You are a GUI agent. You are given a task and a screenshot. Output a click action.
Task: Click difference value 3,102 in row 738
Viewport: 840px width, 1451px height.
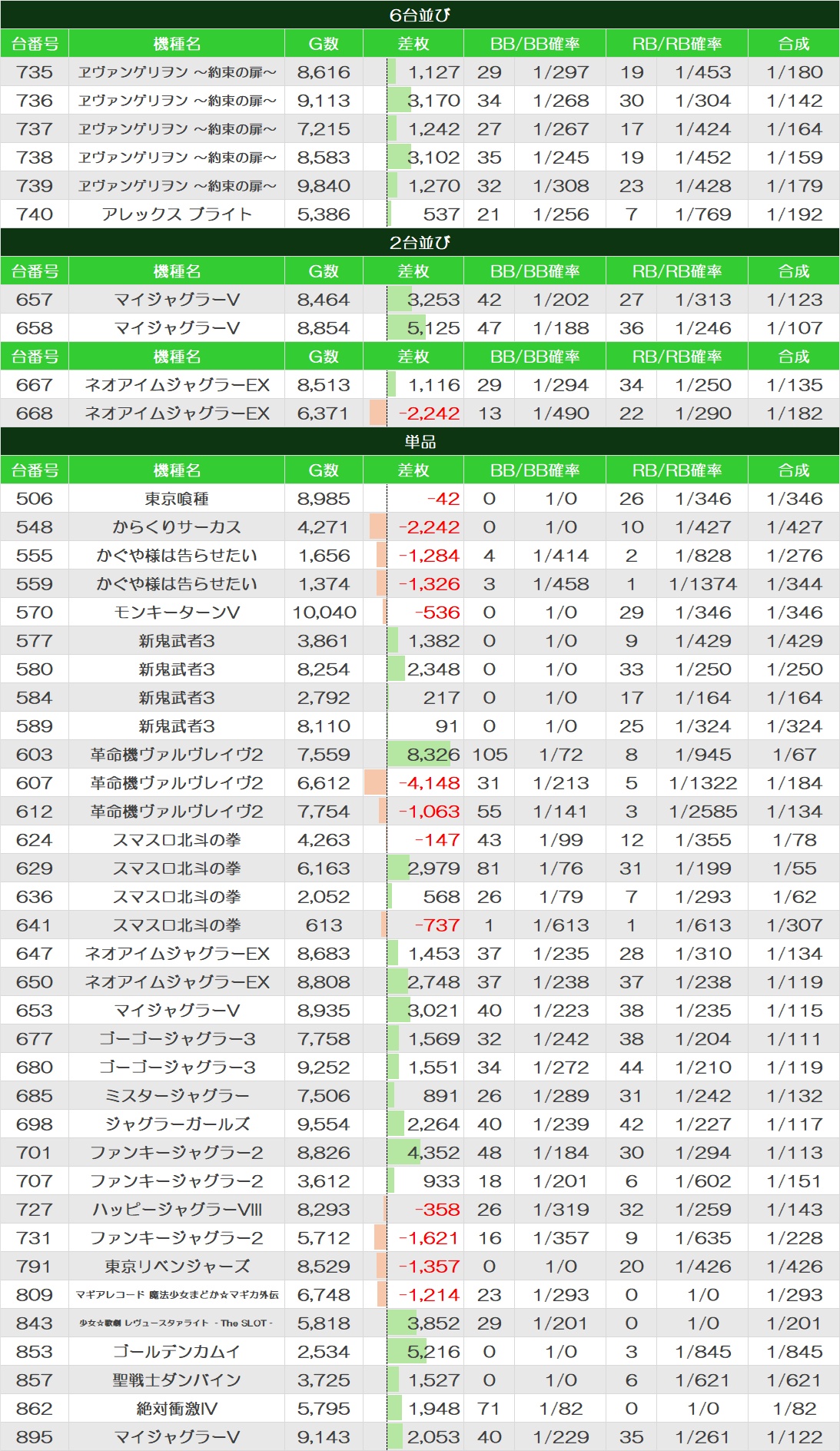[433, 158]
